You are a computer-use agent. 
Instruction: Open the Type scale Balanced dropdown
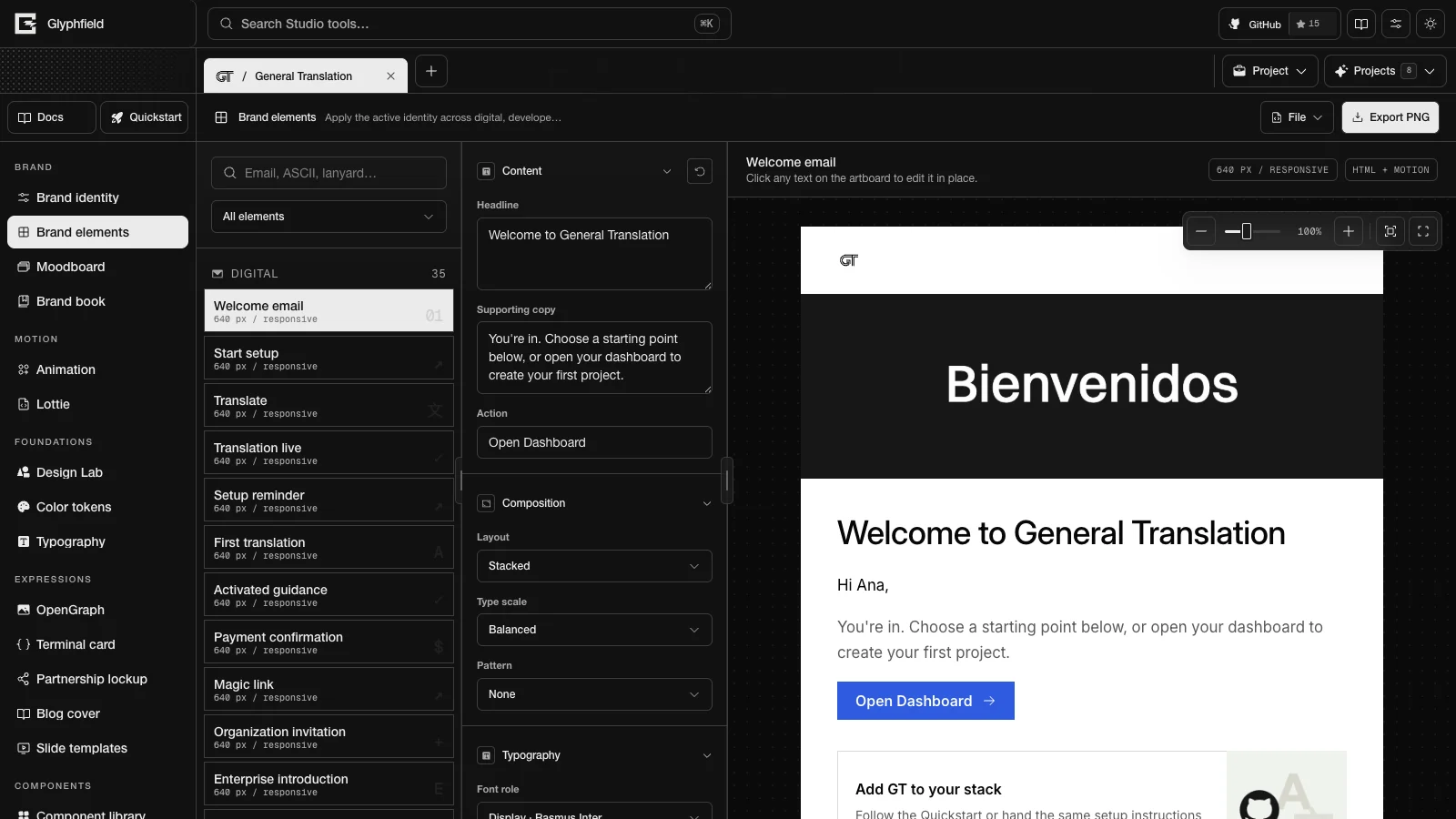coord(594,630)
